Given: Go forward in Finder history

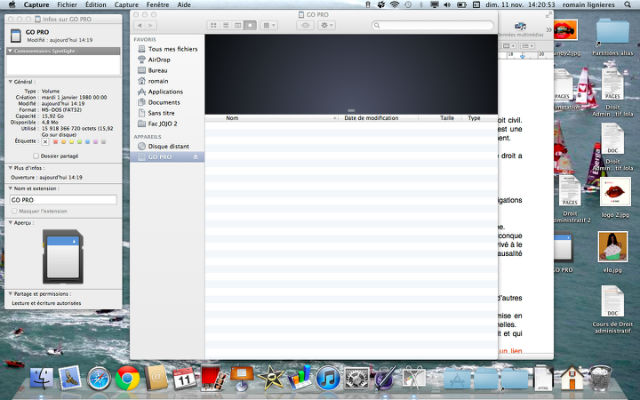Looking at the screenshot, I should coord(151,25).
